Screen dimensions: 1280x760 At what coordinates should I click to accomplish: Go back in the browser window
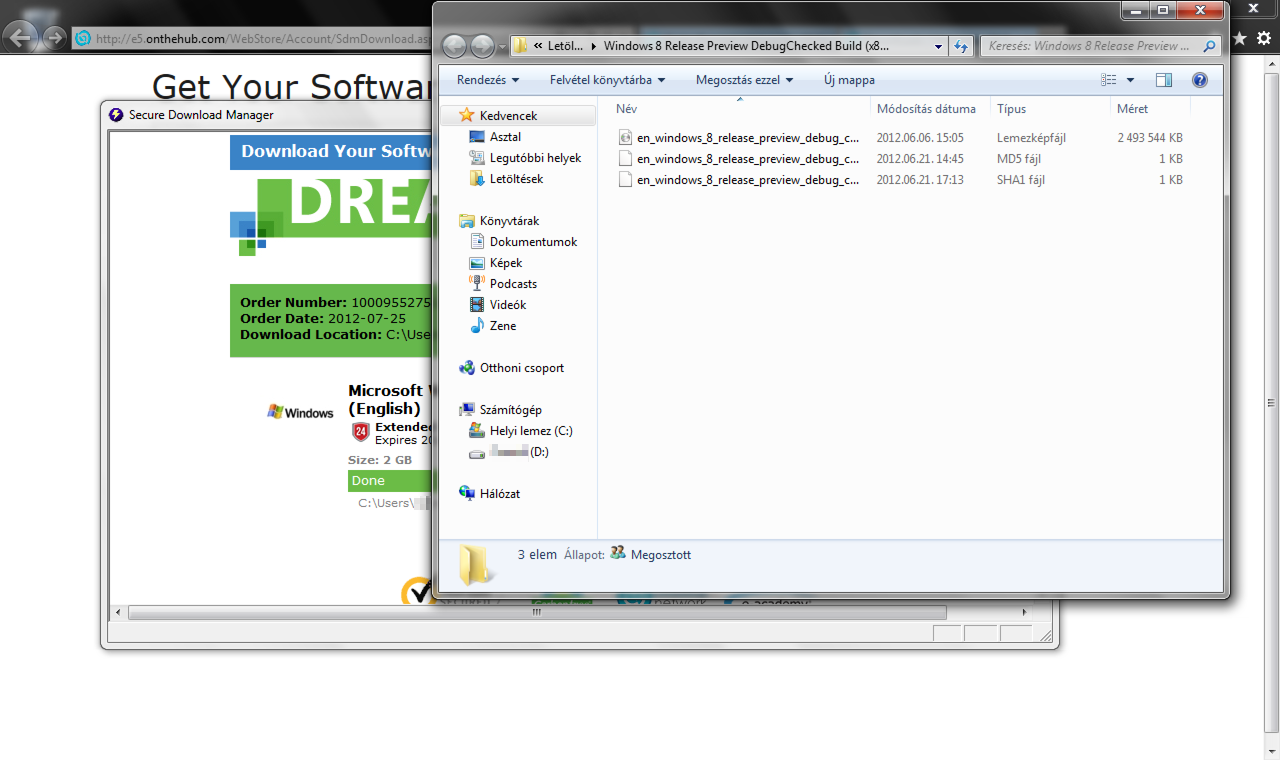20,38
